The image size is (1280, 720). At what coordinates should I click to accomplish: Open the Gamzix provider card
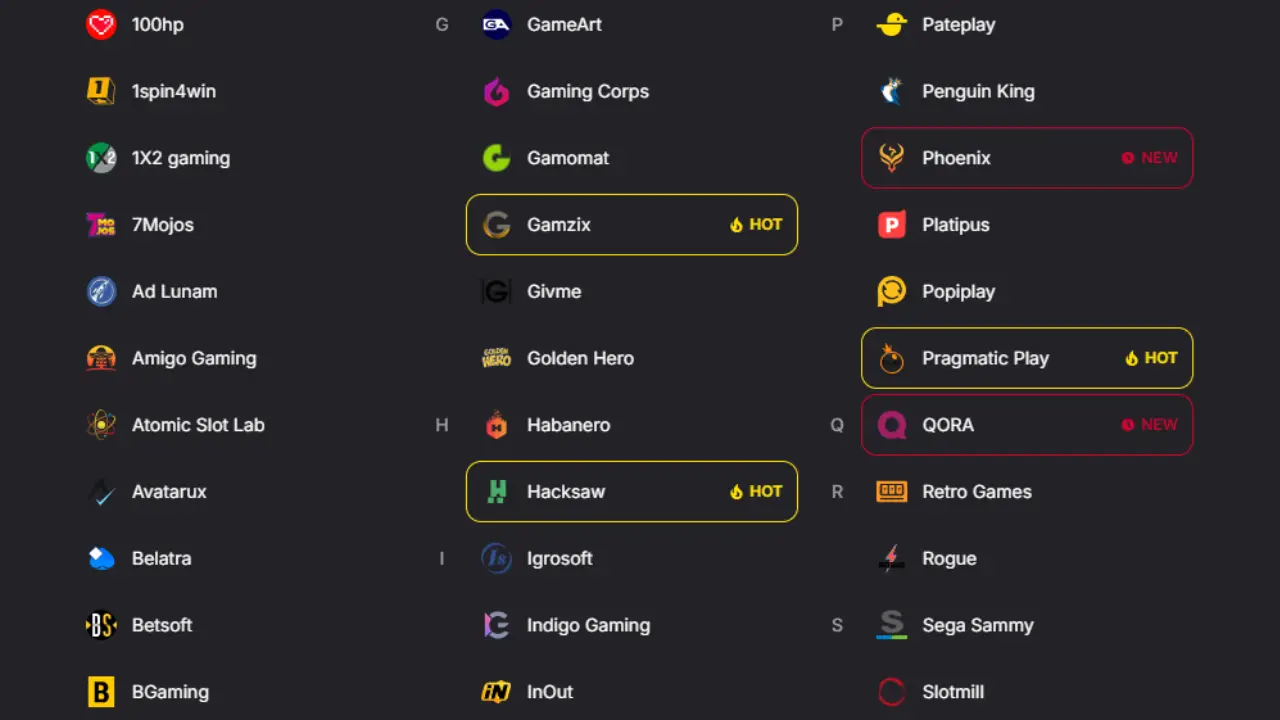[631, 225]
